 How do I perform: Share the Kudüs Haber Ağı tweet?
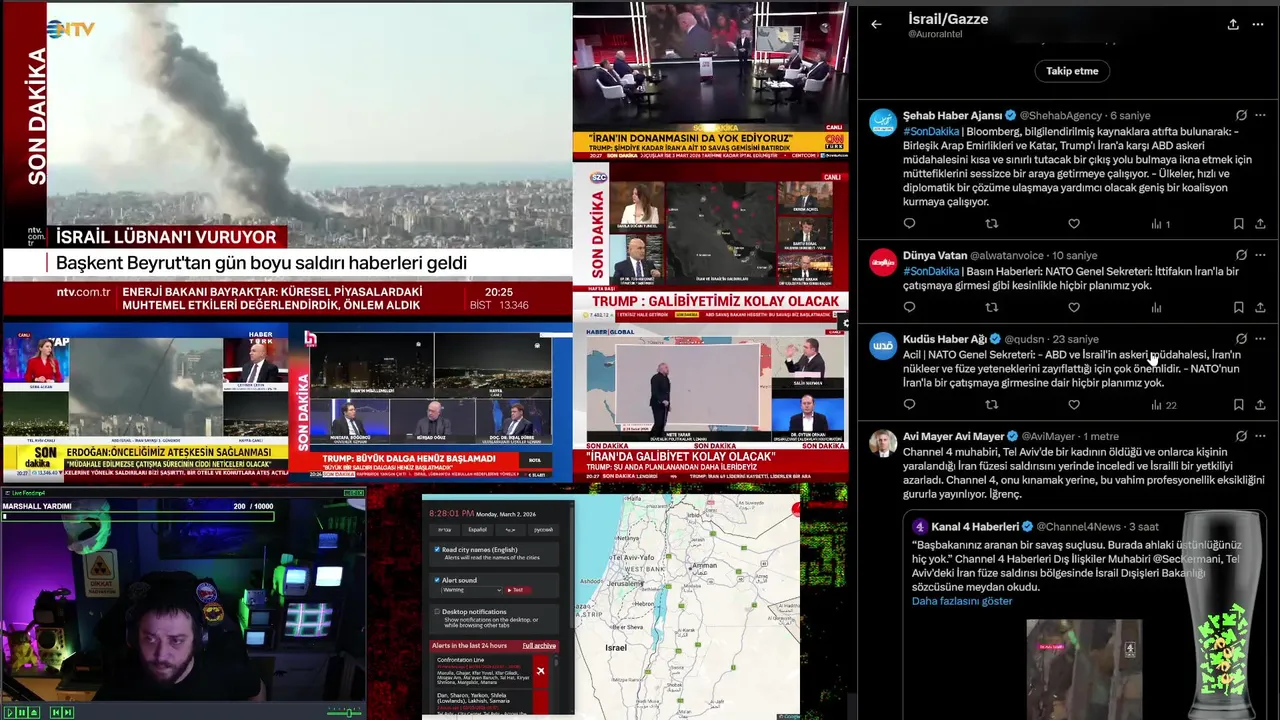1260,405
